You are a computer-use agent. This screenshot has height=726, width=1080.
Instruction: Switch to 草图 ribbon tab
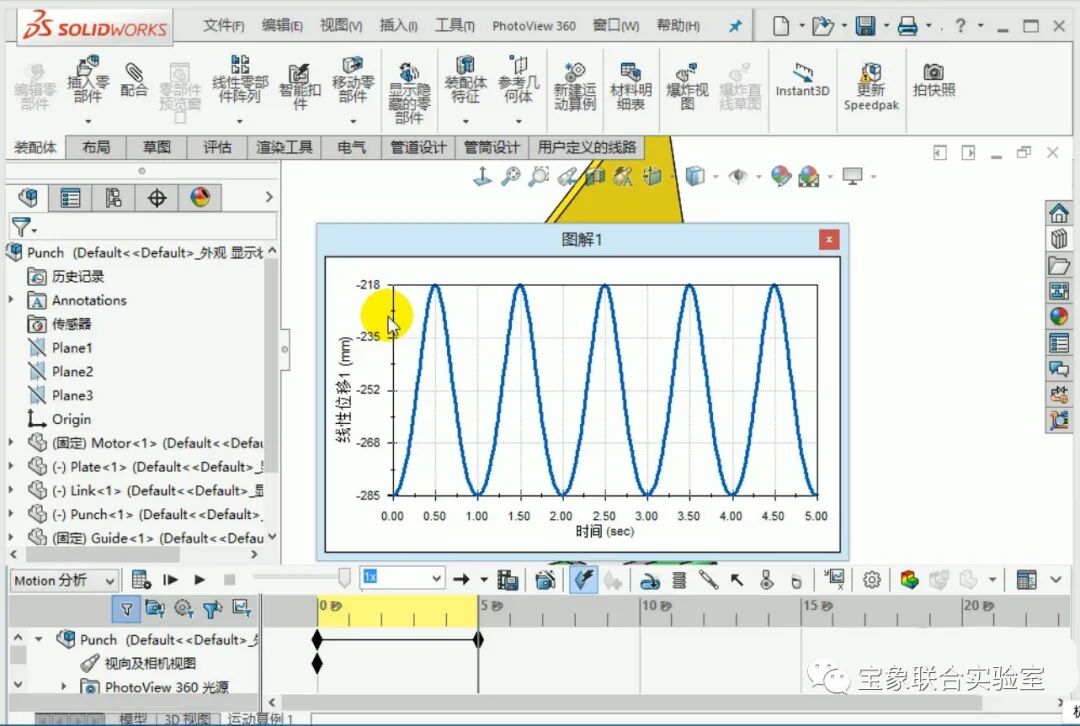156,147
